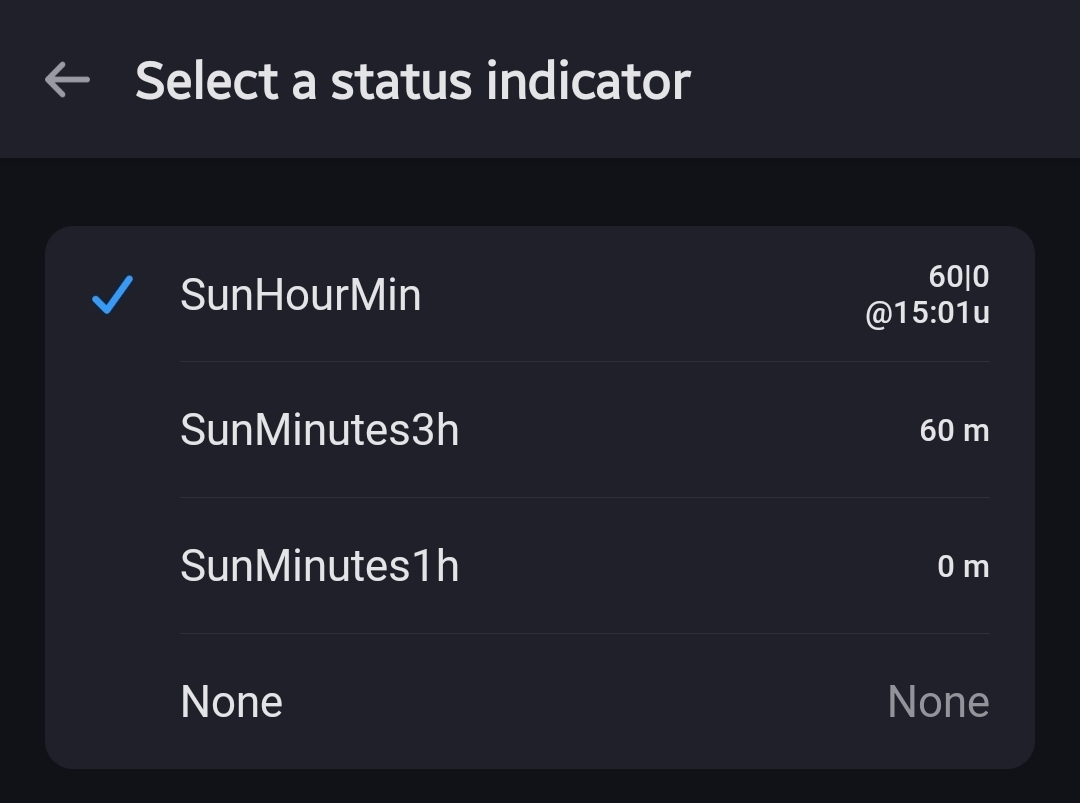Choose the SunMinutes3h indicator option
This screenshot has width=1080, height=803.
click(x=319, y=430)
